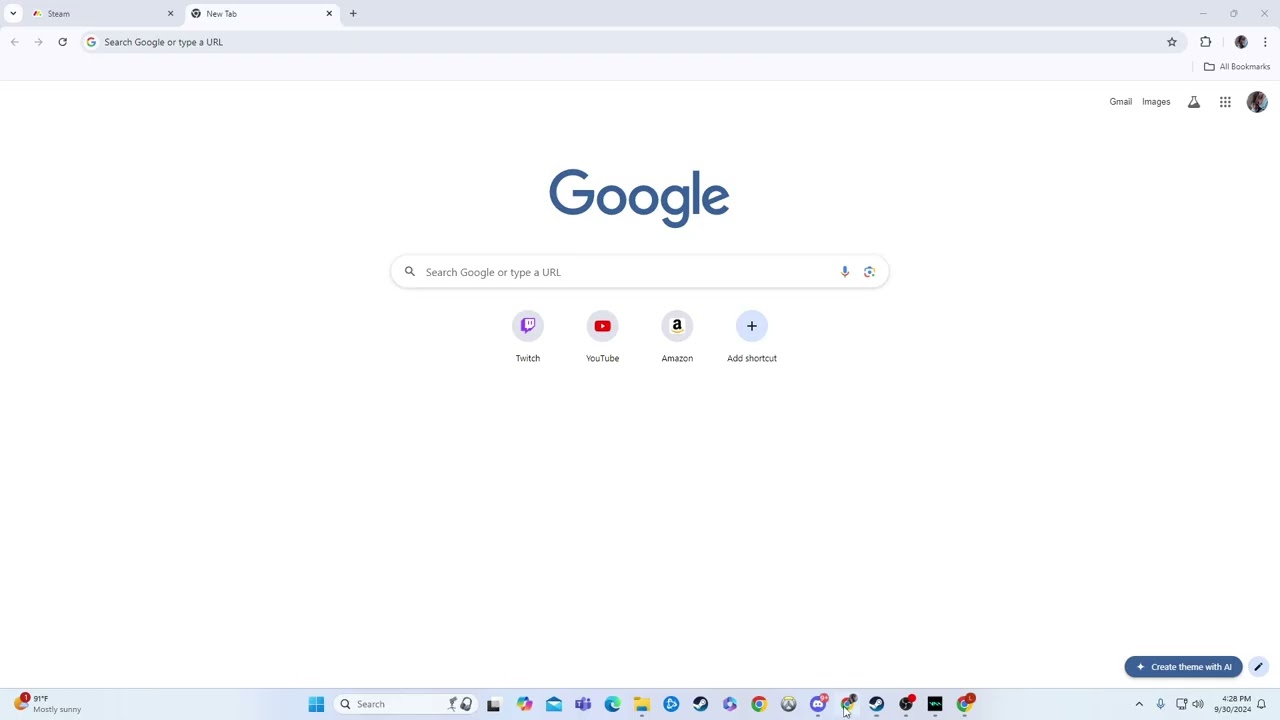
Task: Open the black waveform app in taskbar
Action: pyautogui.click(x=935, y=704)
